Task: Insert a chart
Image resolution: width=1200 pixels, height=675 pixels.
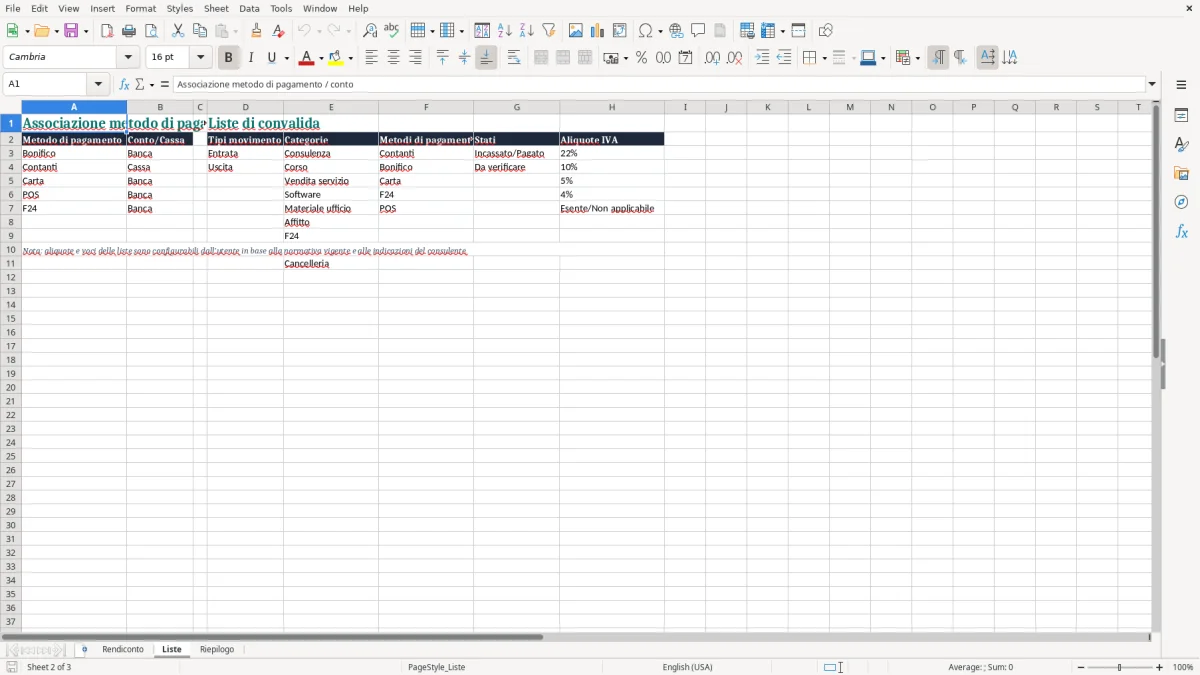Action: [598, 31]
